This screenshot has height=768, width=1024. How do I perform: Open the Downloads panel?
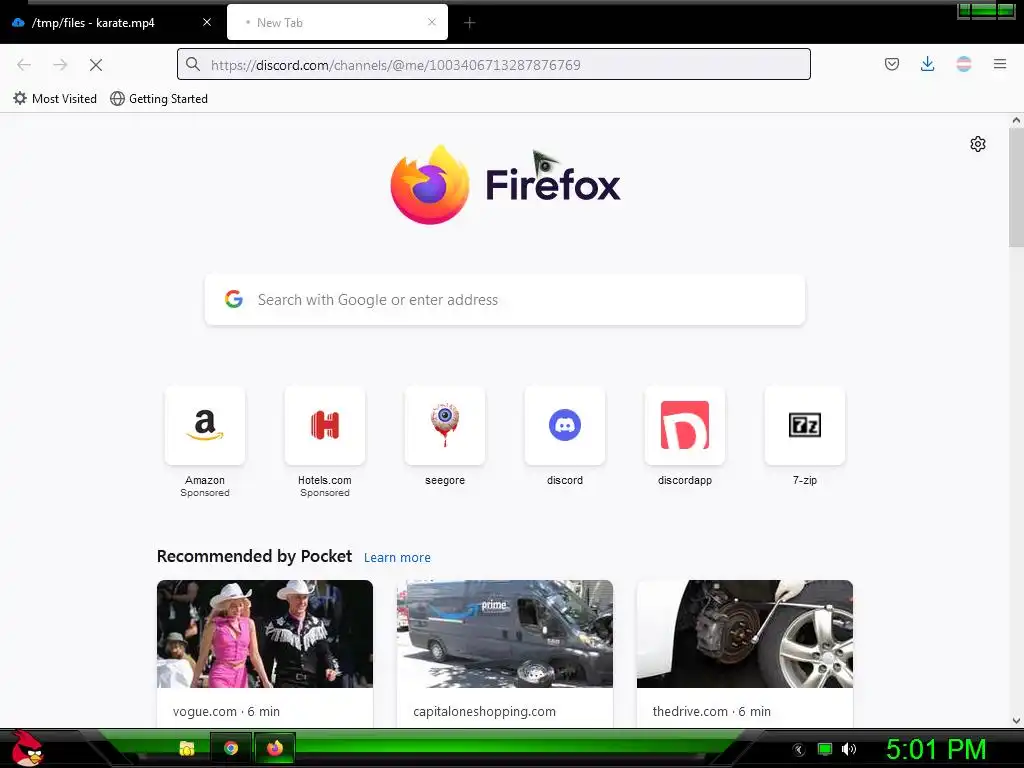point(927,64)
